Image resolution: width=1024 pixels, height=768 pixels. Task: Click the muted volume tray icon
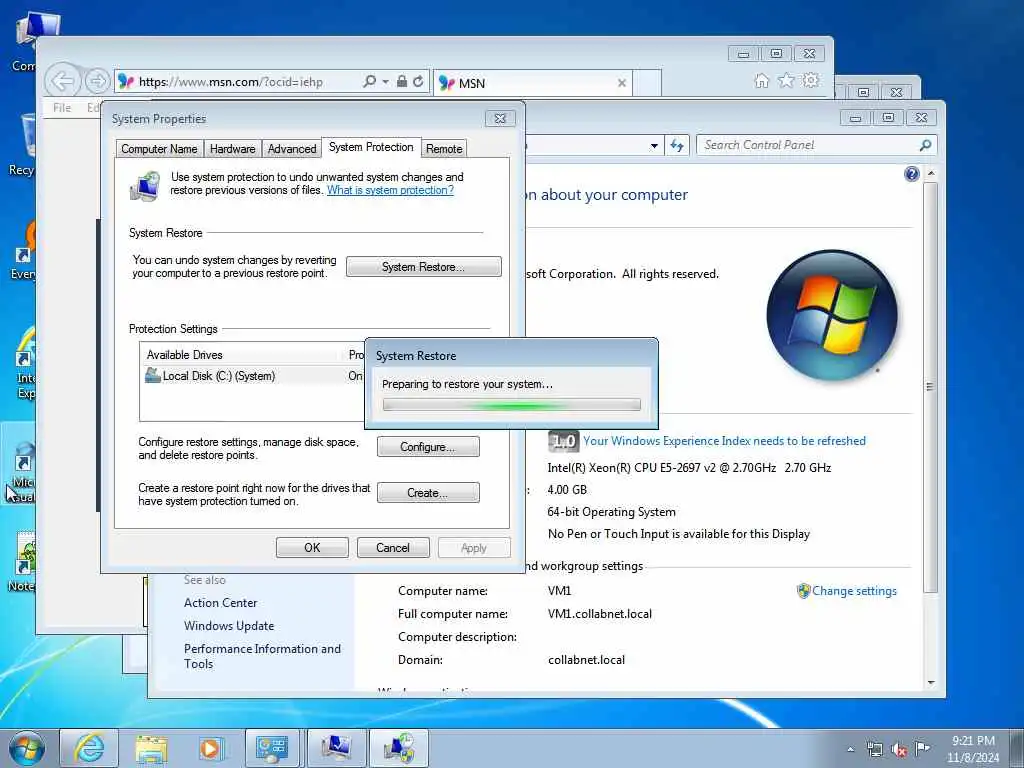pos(899,750)
